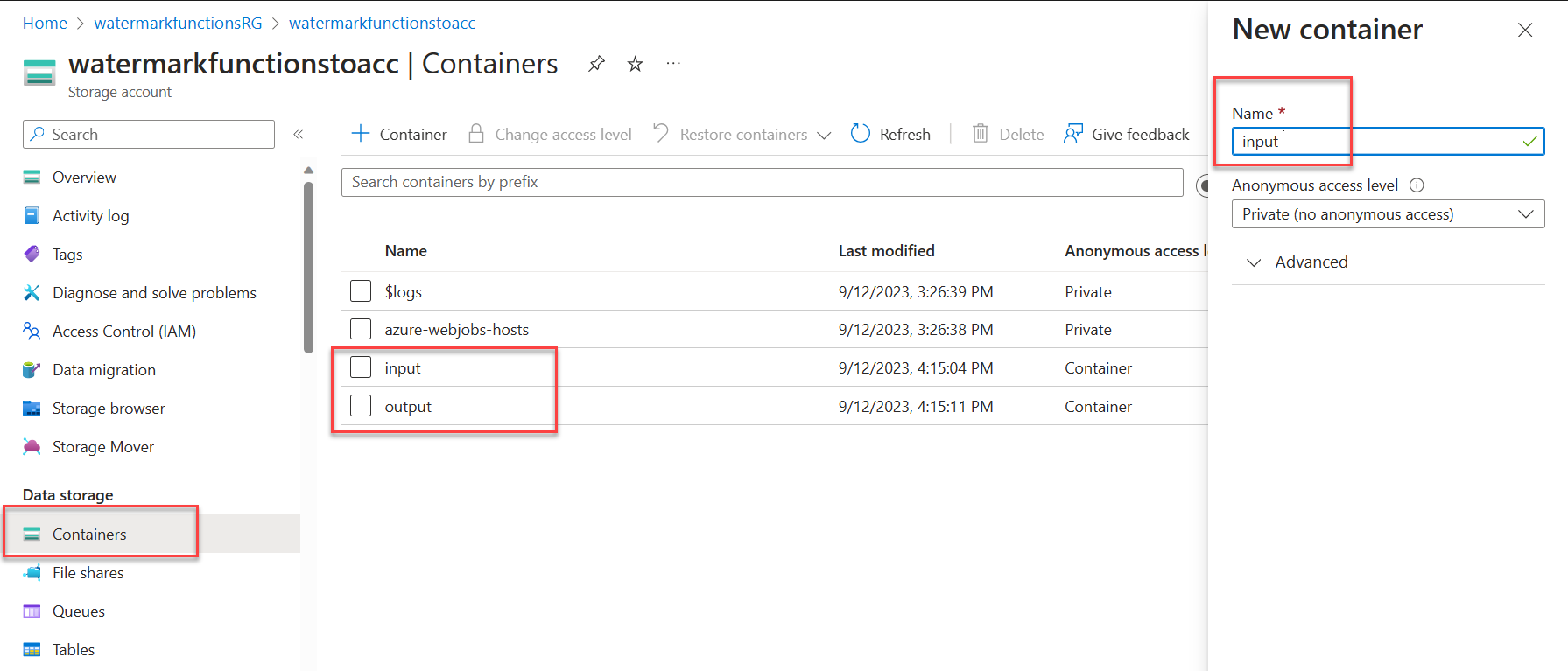Click the sidebar Search box
Image resolution: width=1568 pixels, height=671 pixels.
click(149, 134)
